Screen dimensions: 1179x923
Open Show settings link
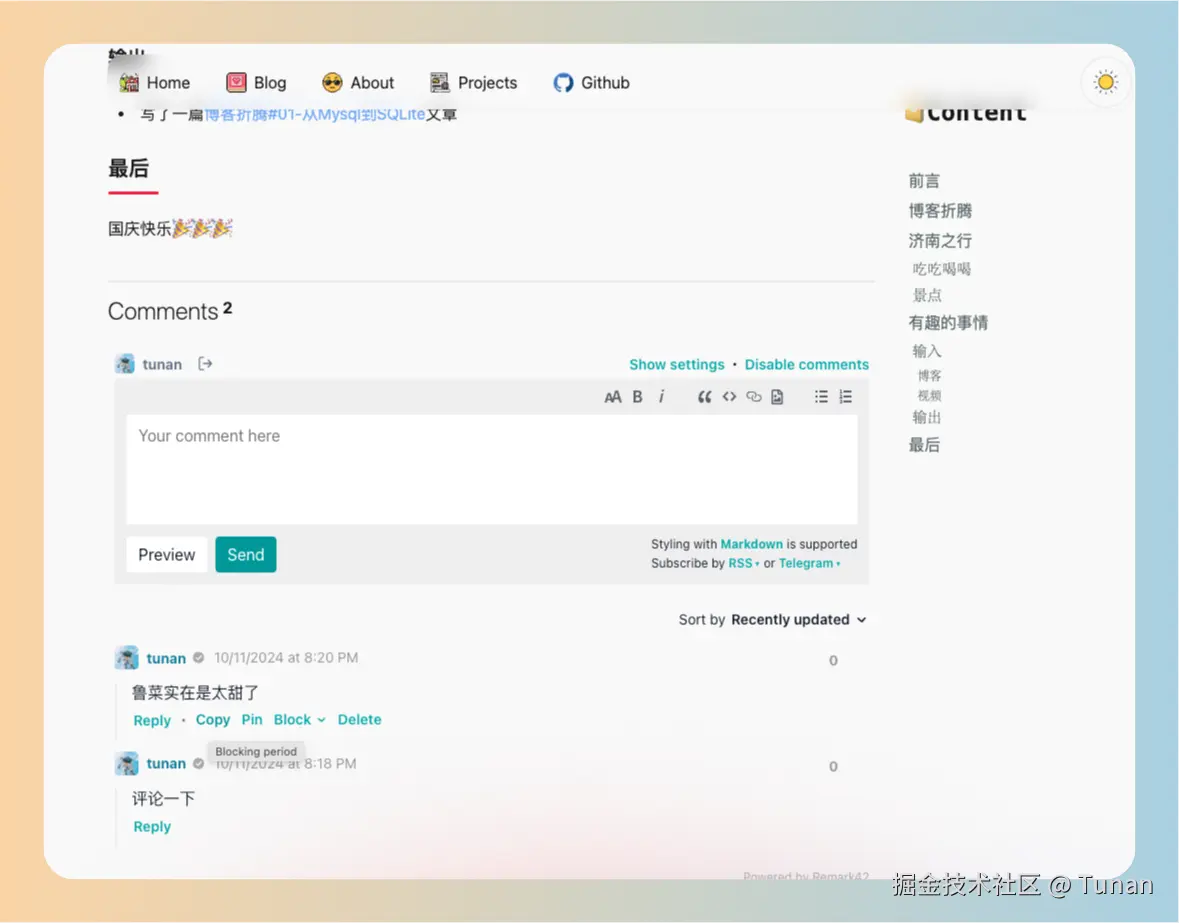pos(677,365)
